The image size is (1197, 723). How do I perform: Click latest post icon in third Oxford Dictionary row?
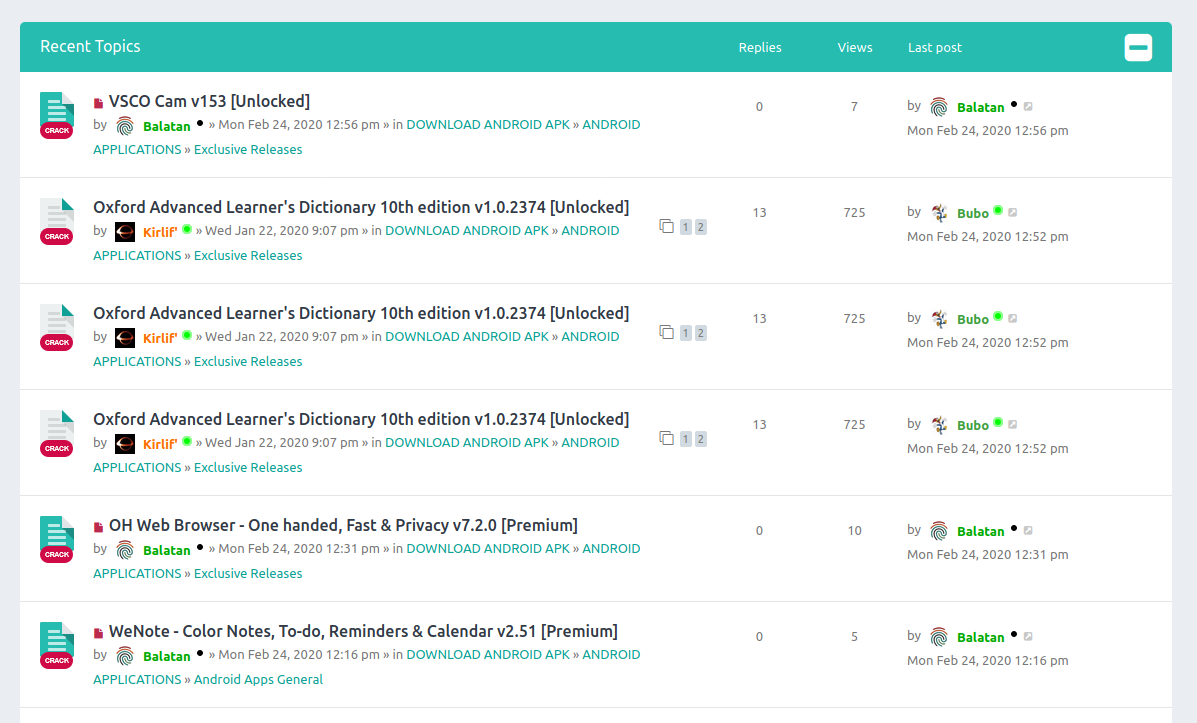pyautogui.click(x=1012, y=424)
